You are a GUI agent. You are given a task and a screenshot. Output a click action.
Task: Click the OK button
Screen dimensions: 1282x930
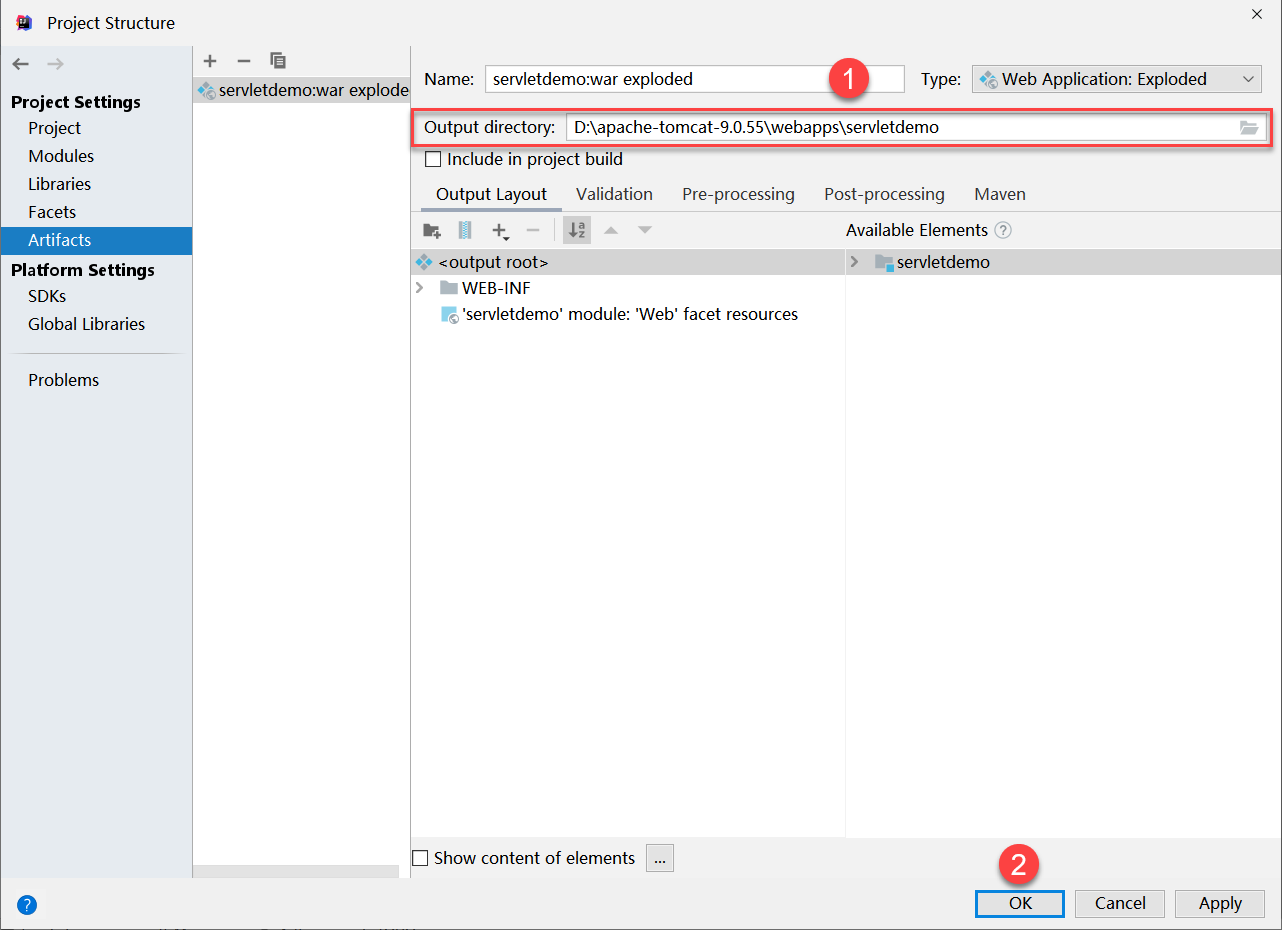click(1020, 903)
